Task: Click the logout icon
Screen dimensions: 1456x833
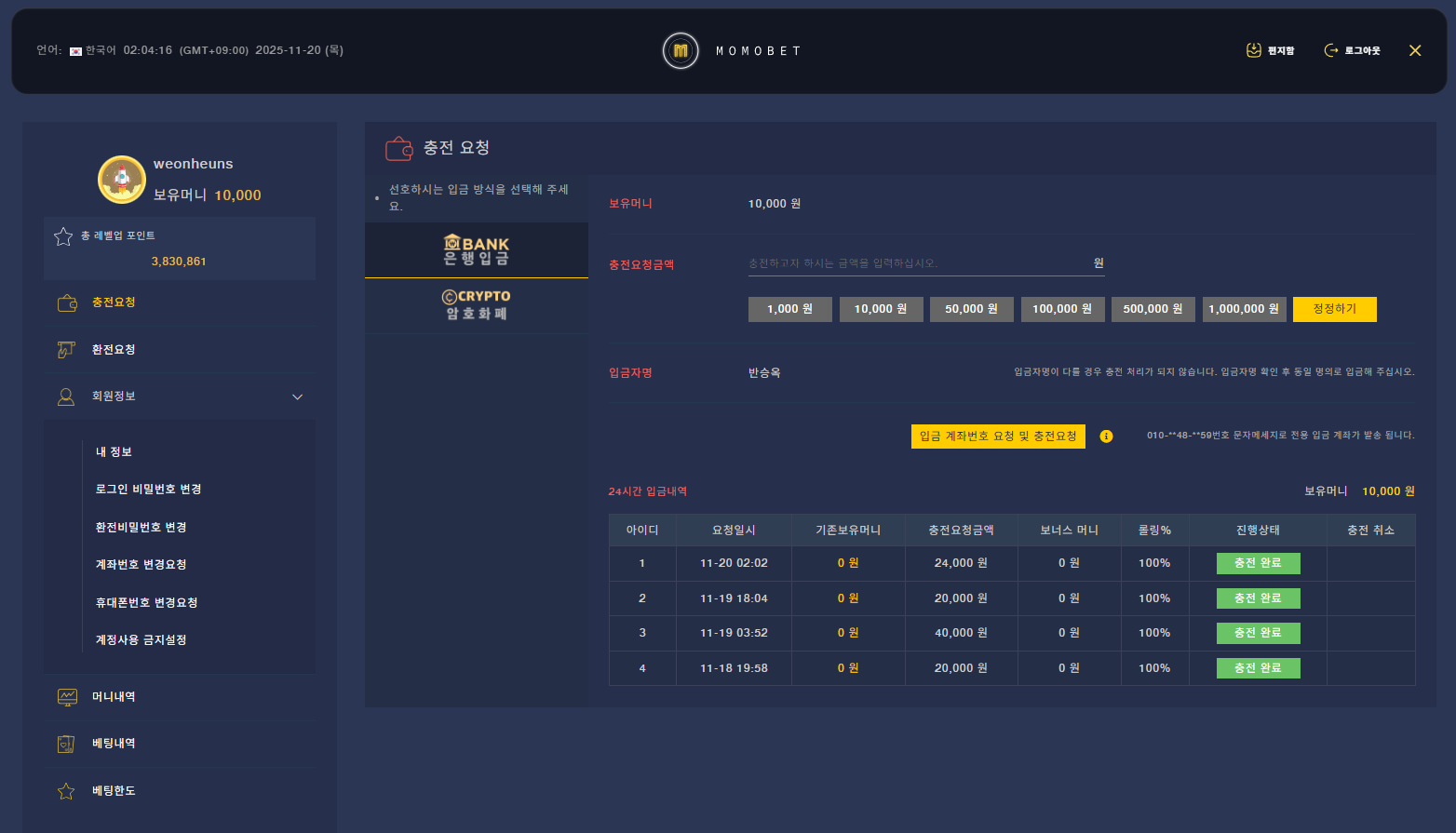Action: [x=1331, y=50]
